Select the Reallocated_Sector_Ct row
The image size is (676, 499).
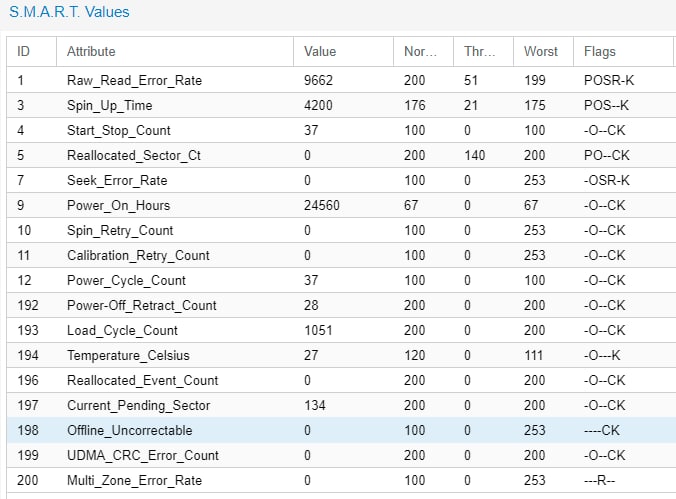click(341, 155)
